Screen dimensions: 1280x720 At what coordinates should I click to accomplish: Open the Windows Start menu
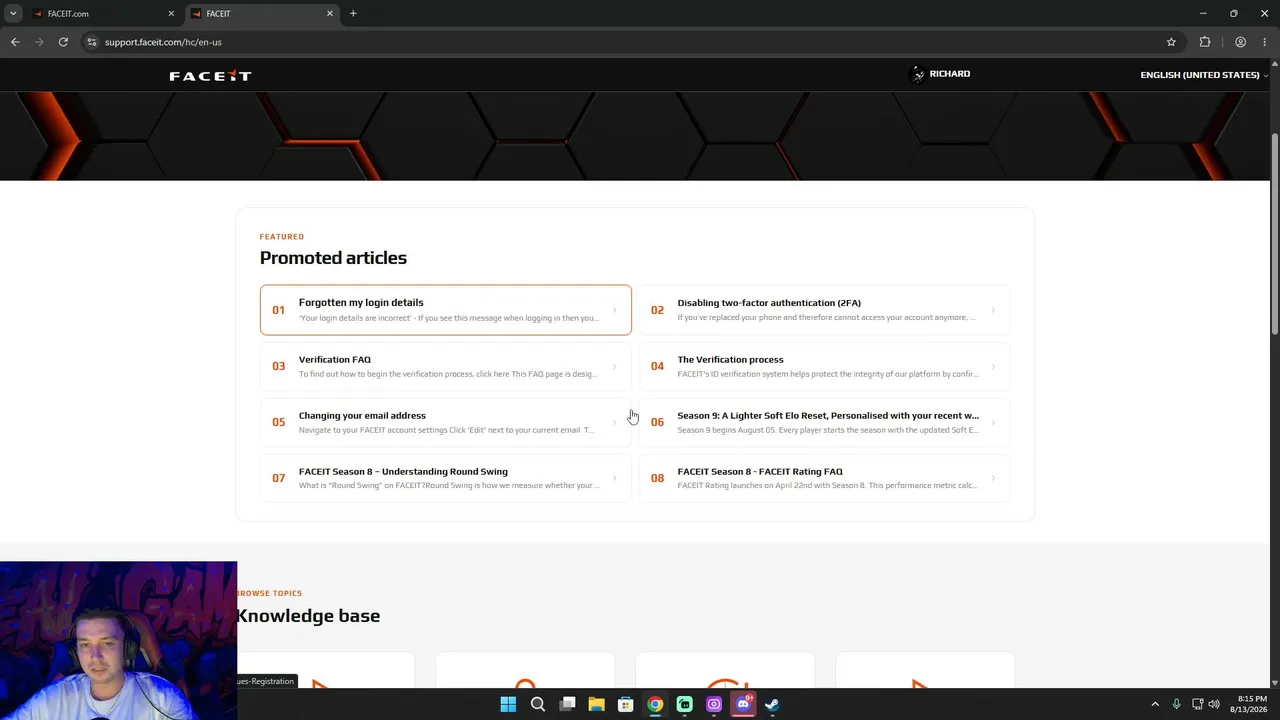[x=508, y=704]
